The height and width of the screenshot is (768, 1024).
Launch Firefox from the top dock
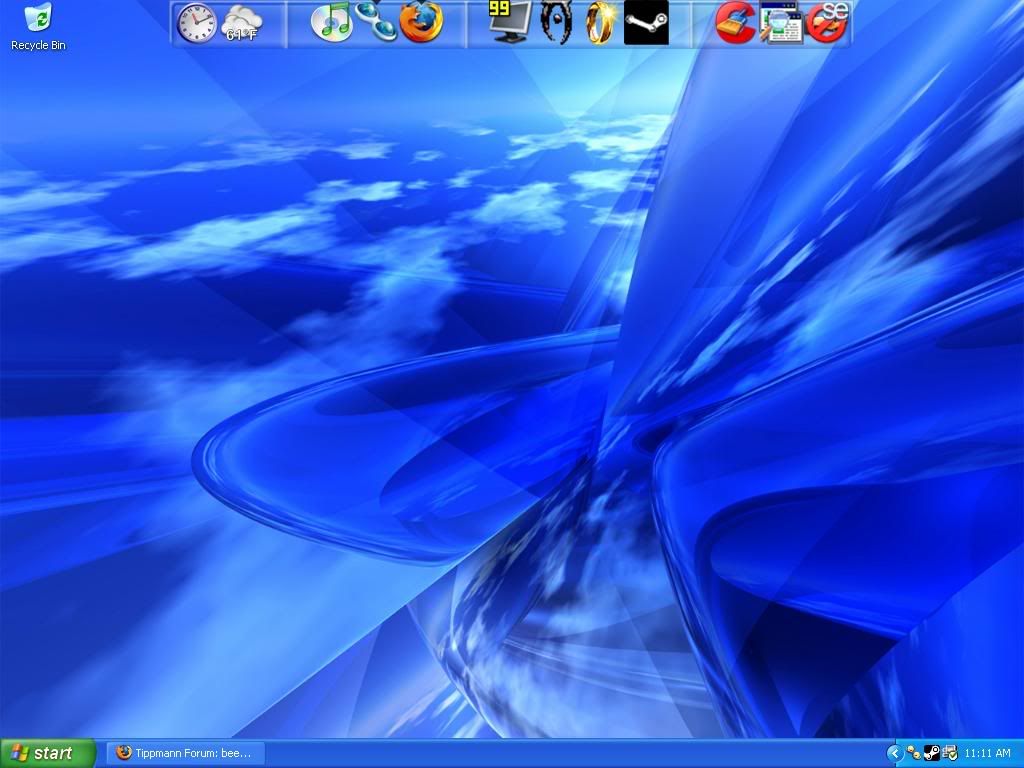(x=421, y=23)
